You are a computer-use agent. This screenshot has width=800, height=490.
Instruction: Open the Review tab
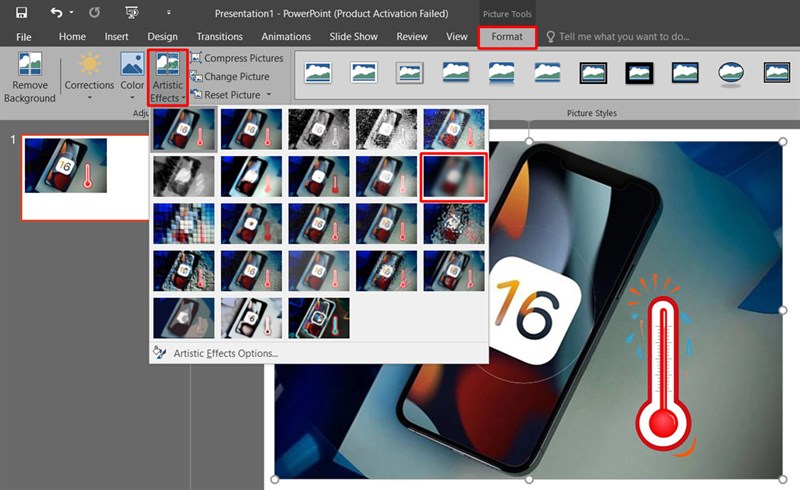click(412, 37)
